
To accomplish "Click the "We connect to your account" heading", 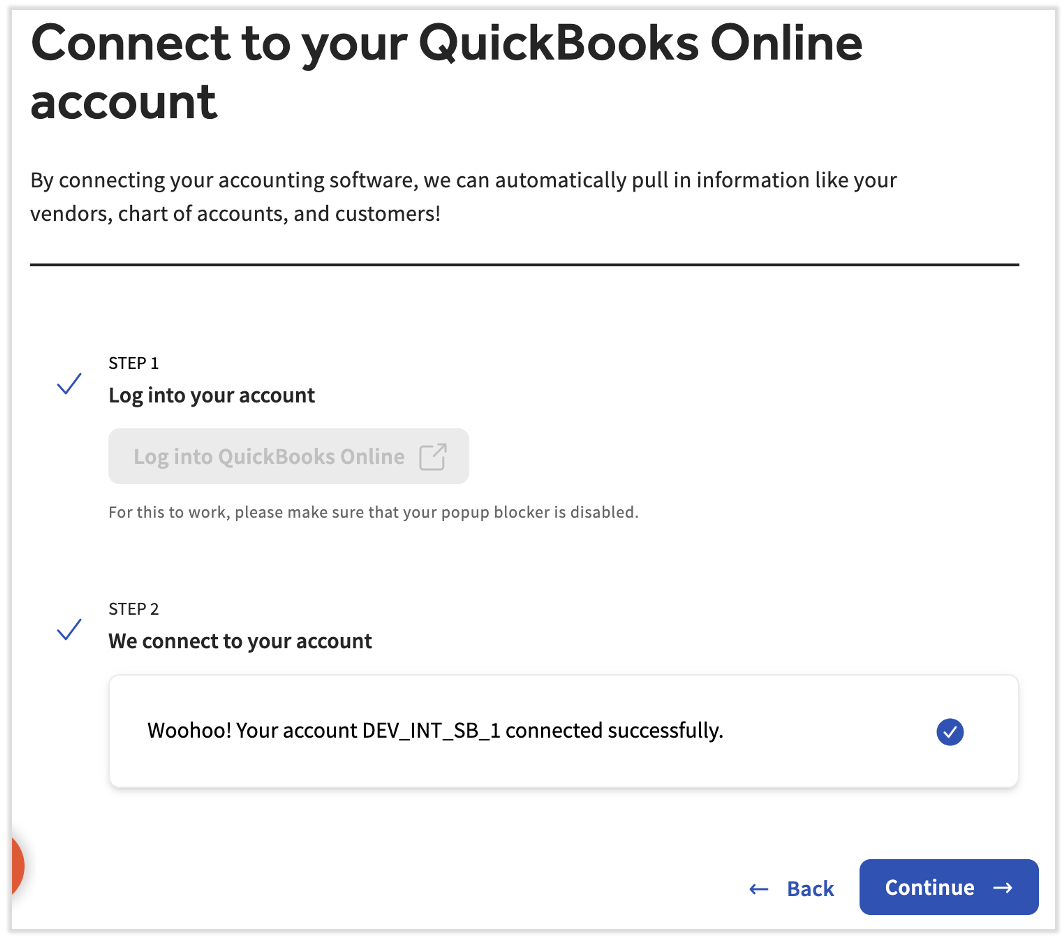I will (240, 641).
